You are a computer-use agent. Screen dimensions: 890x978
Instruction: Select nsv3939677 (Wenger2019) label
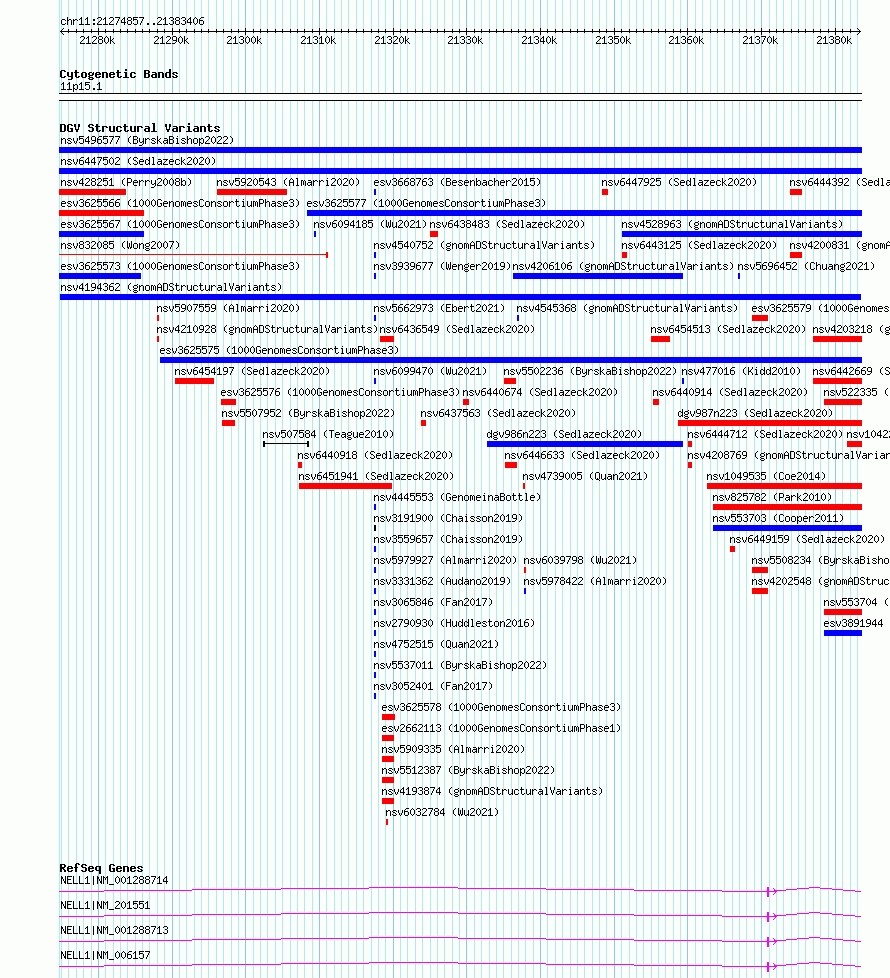[x=442, y=267]
